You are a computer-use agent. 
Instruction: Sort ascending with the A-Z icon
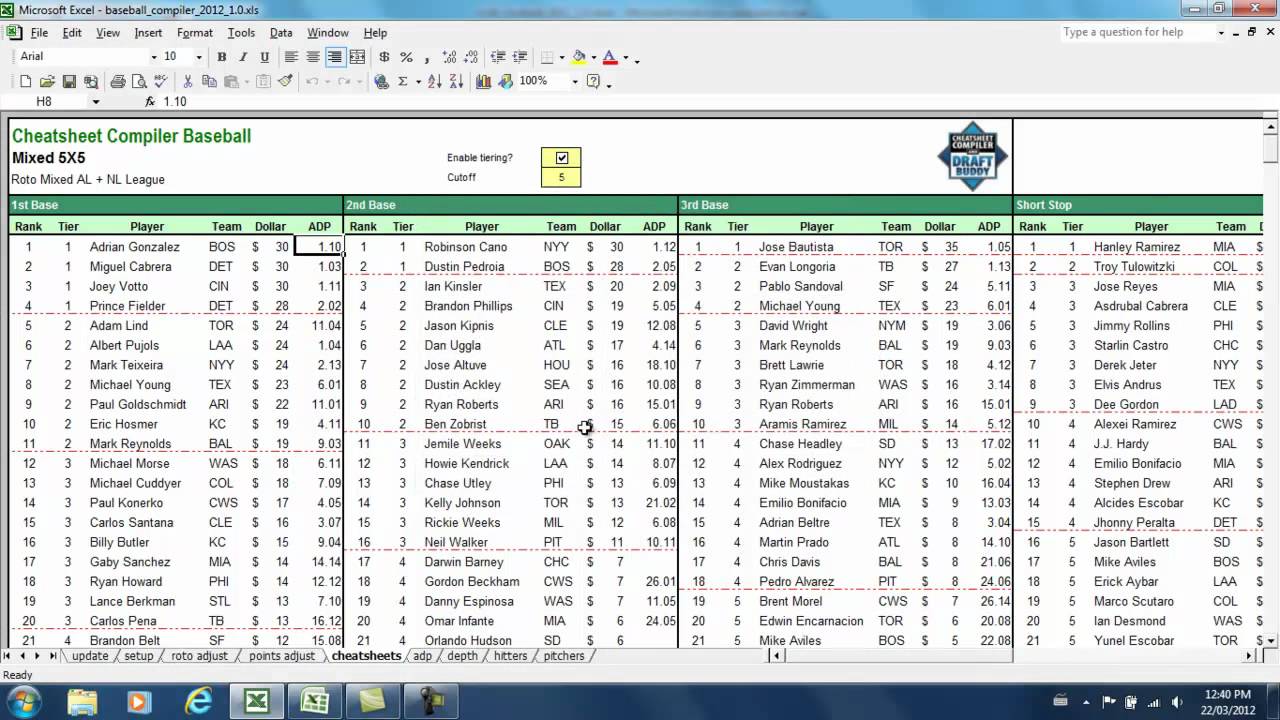click(435, 81)
